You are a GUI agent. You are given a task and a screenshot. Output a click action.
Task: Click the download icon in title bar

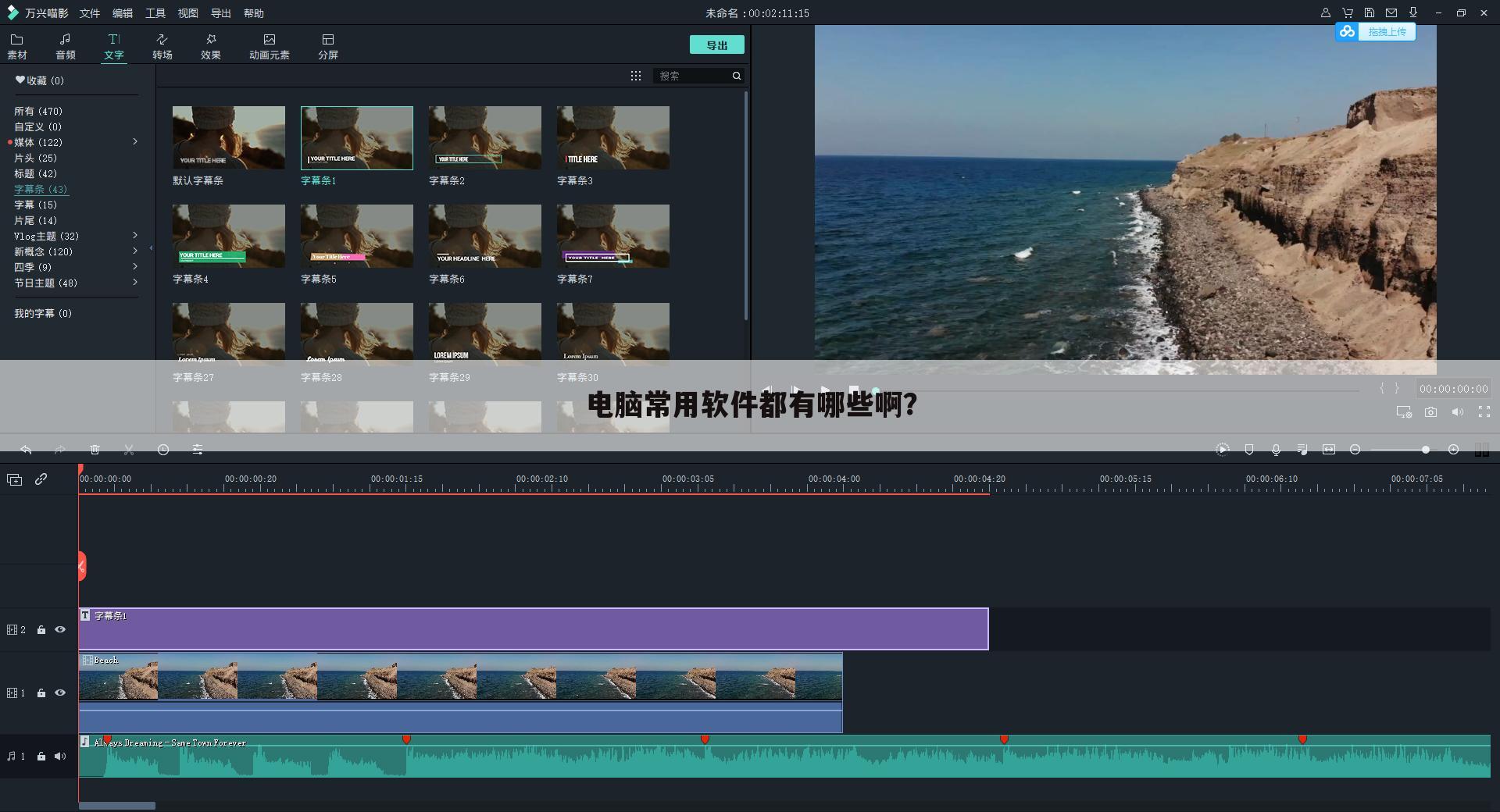point(1413,12)
